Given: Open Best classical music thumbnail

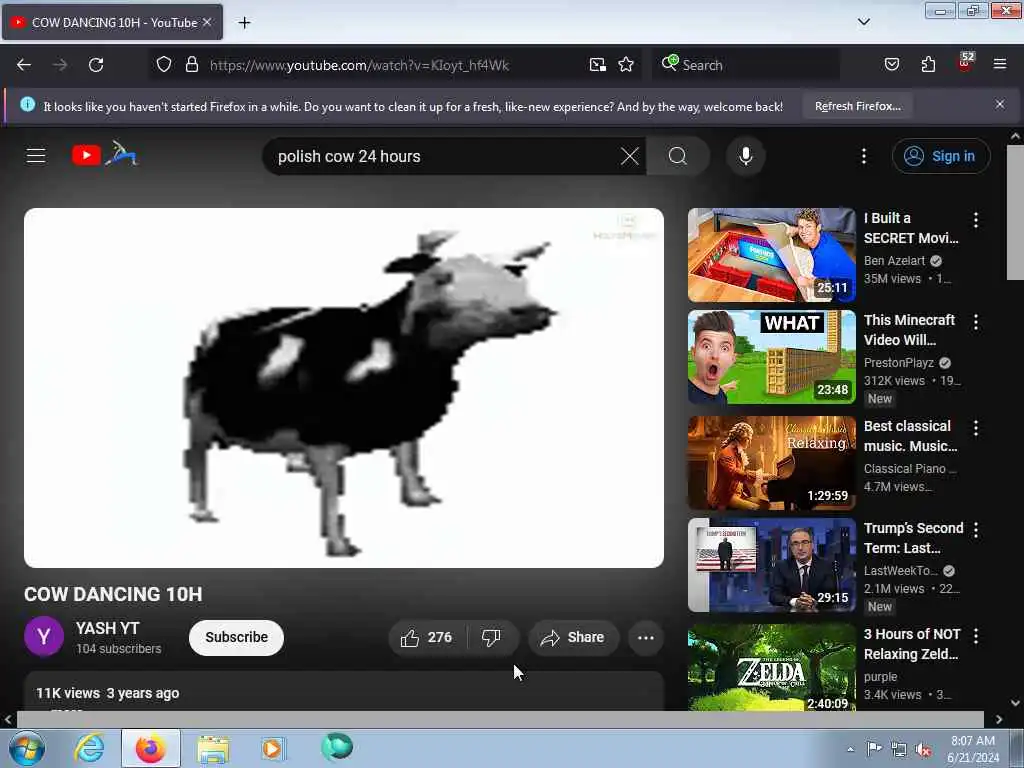Looking at the screenshot, I should pyautogui.click(x=771, y=463).
